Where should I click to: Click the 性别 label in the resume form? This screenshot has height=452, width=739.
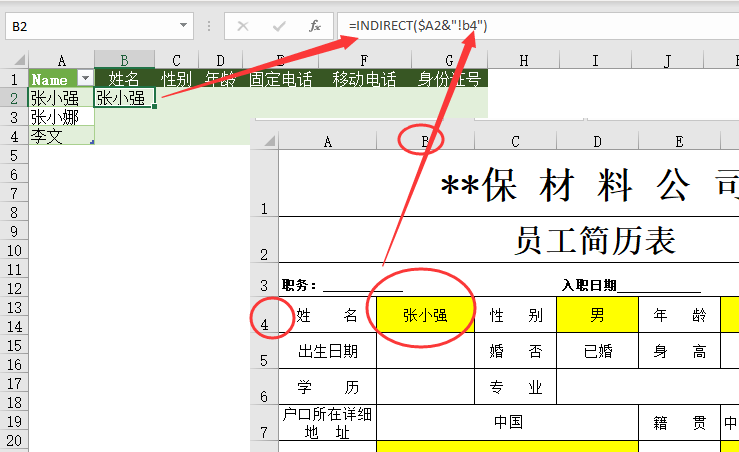[515, 315]
